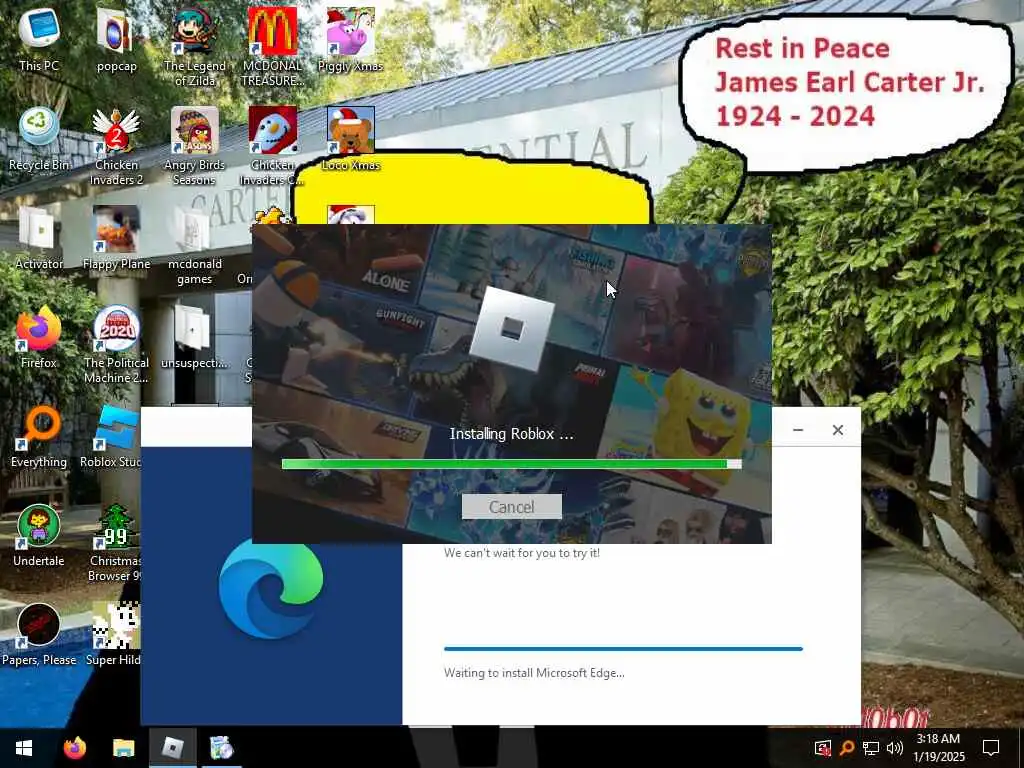This screenshot has width=1024, height=768.
Task: Click the Roblox logo in installer
Action: (512, 329)
